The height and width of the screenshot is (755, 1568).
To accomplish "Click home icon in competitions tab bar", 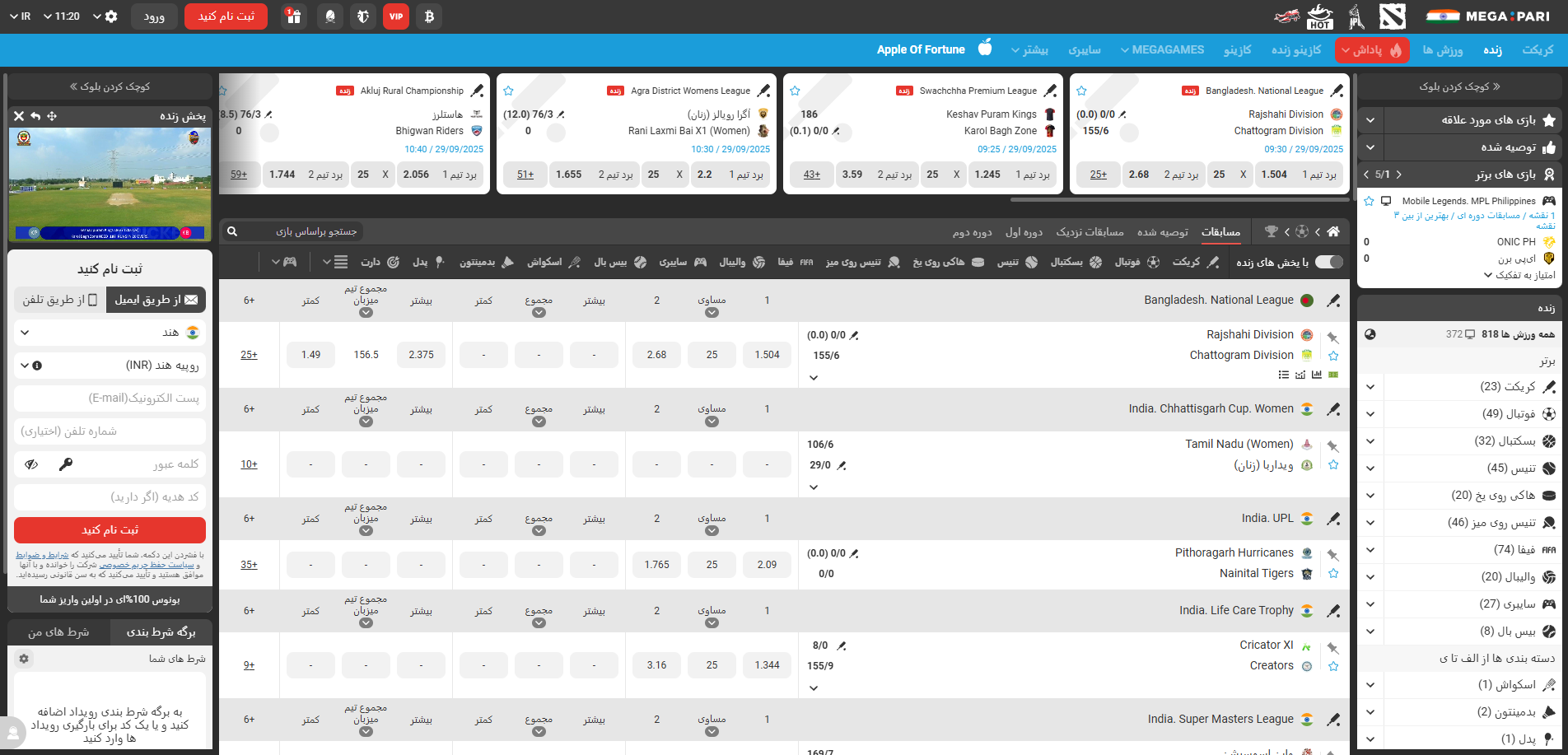I will [x=1333, y=231].
